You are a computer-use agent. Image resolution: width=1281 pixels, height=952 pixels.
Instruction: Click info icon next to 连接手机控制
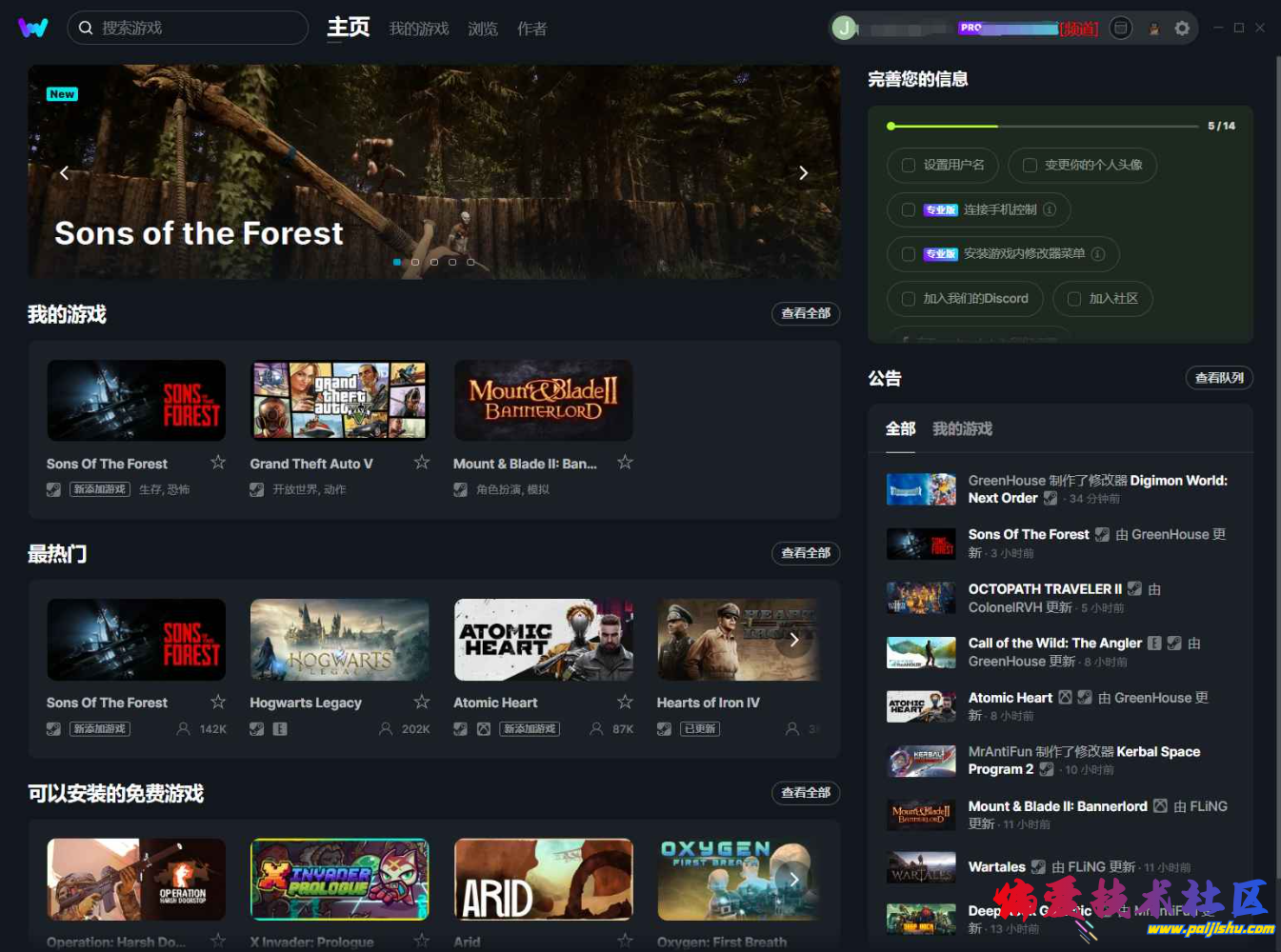click(1050, 209)
